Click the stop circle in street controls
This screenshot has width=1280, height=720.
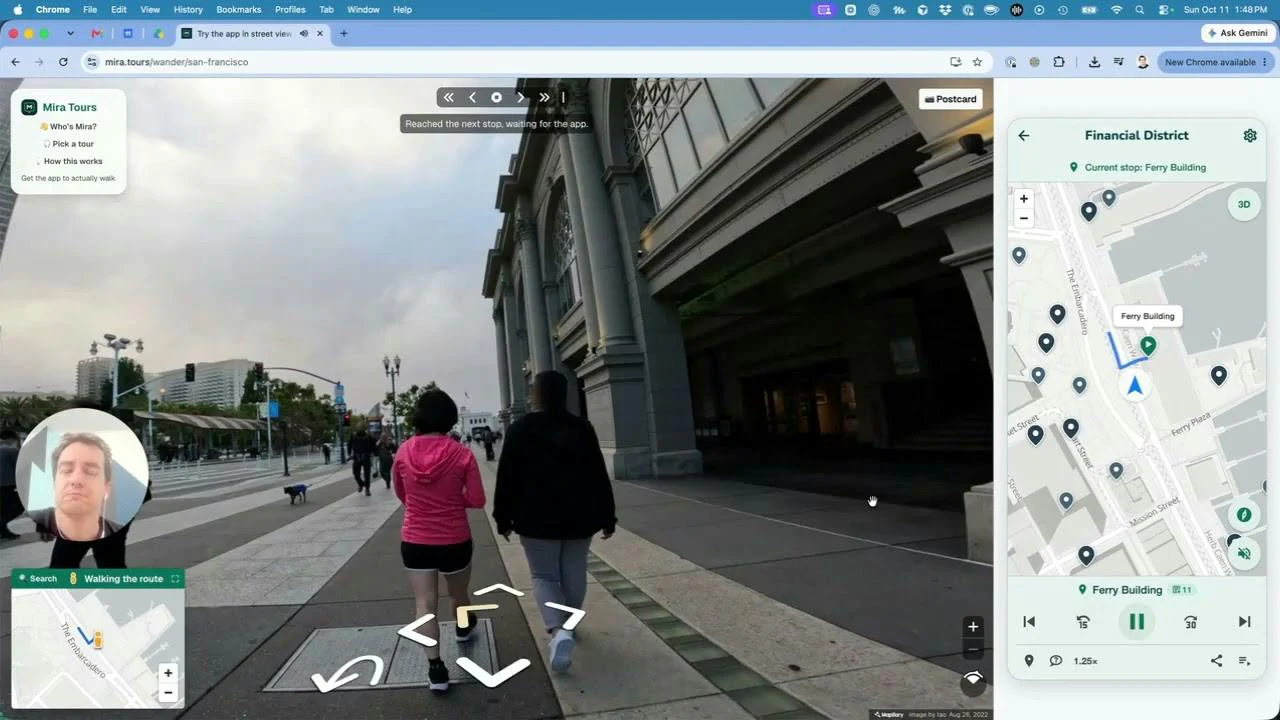click(x=496, y=97)
